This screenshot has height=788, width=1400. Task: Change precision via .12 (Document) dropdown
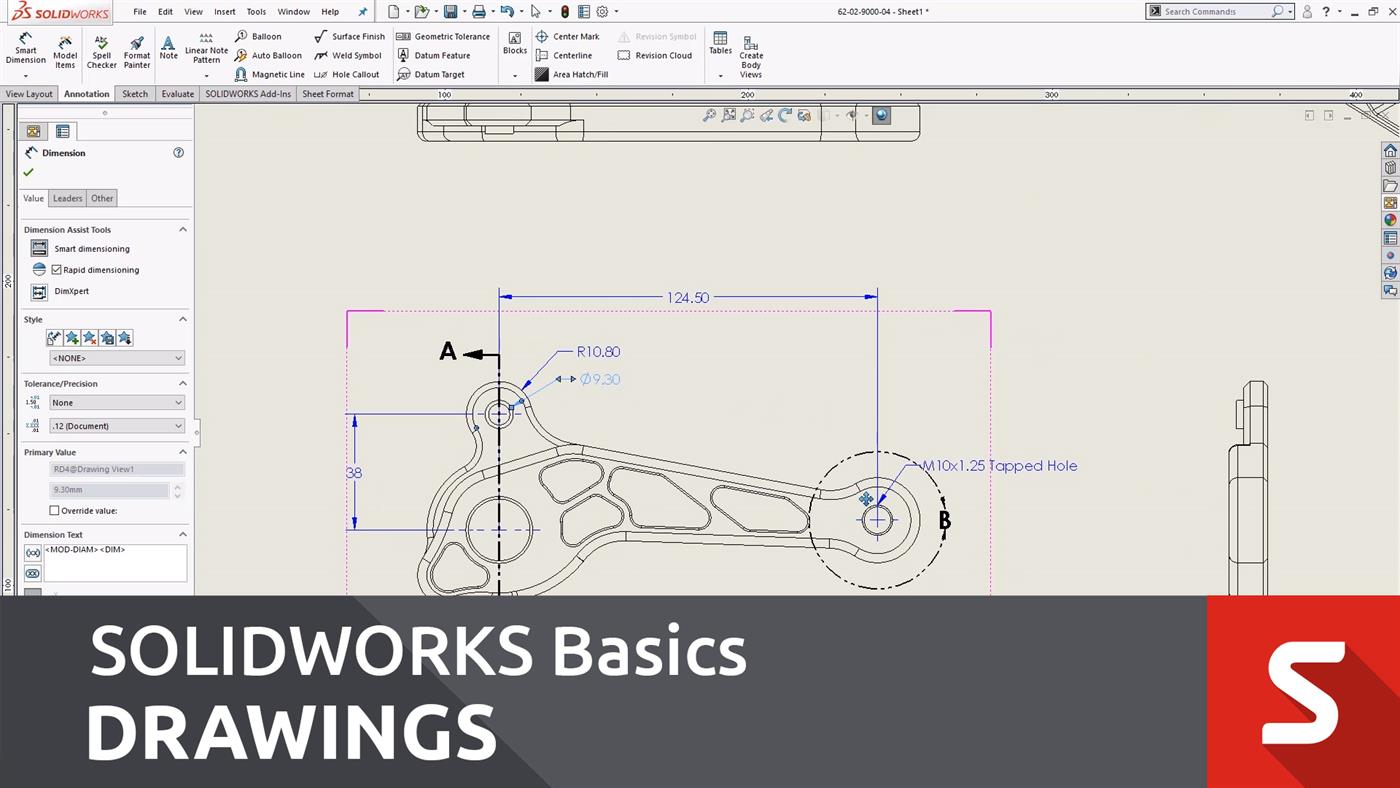(x=116, y=425)
